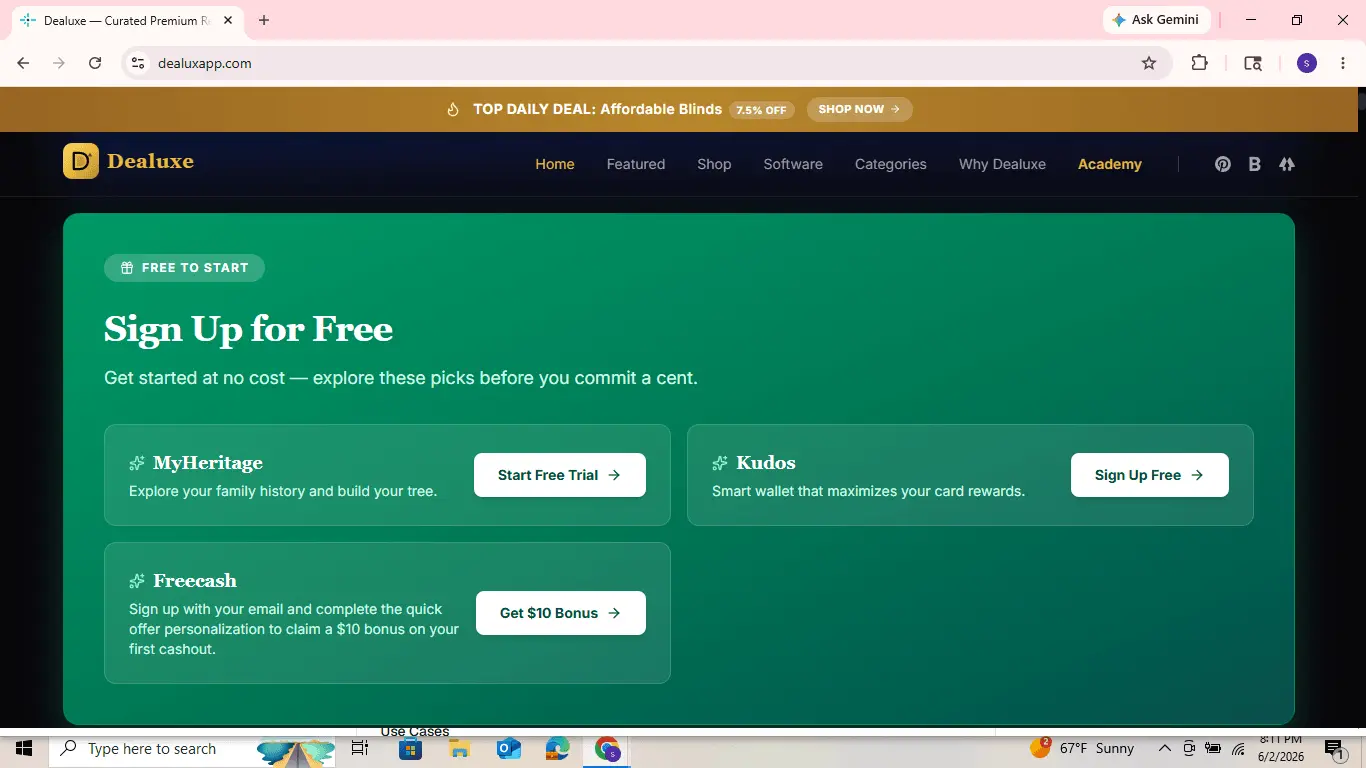Click the Kudos card title
The height and width of the screenshot is (768, 1366).
tap(766, 463)
